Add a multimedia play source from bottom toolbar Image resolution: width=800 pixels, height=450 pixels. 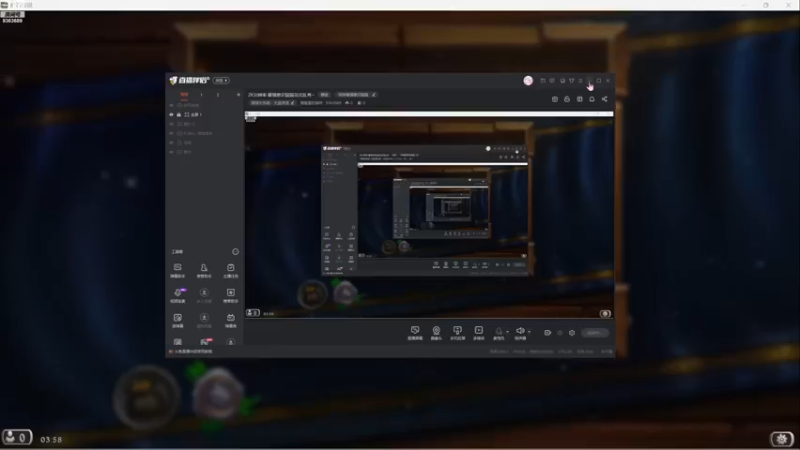tap(479, 333)
